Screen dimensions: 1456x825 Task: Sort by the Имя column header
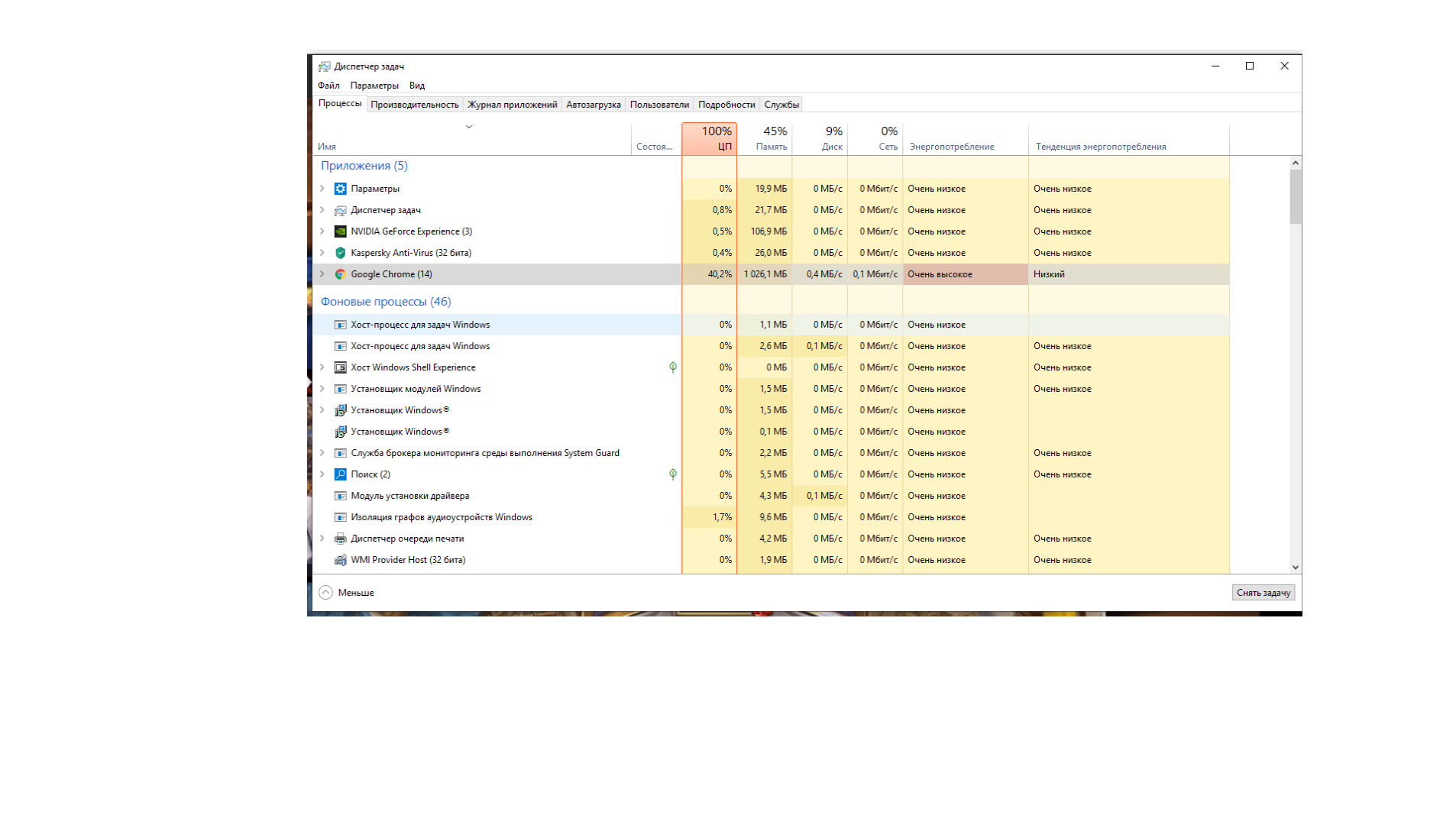[x=472, y=139]
